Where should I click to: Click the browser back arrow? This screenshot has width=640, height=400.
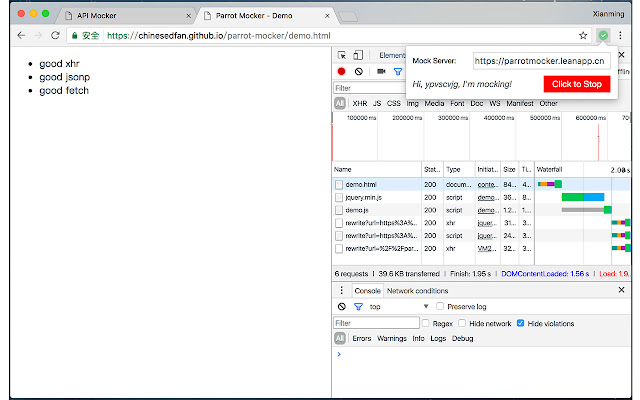pyautogui.click(x=21, y=36)
